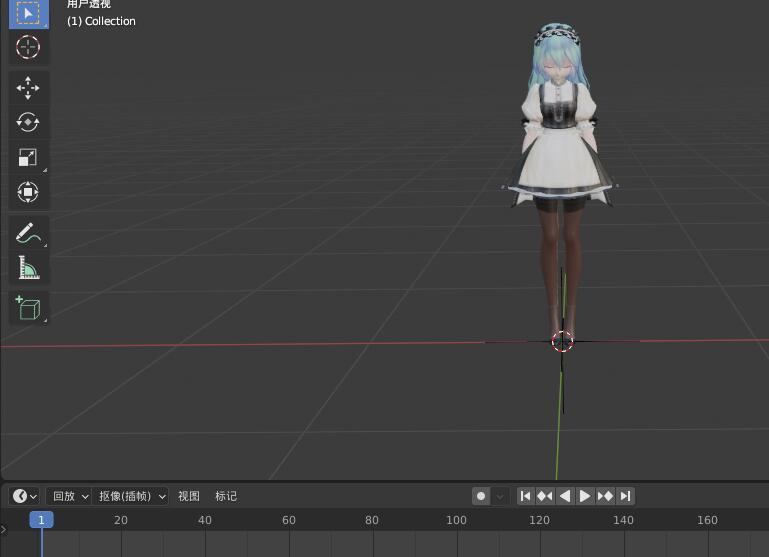Select the Select Box tool

(x=28, y=14)
